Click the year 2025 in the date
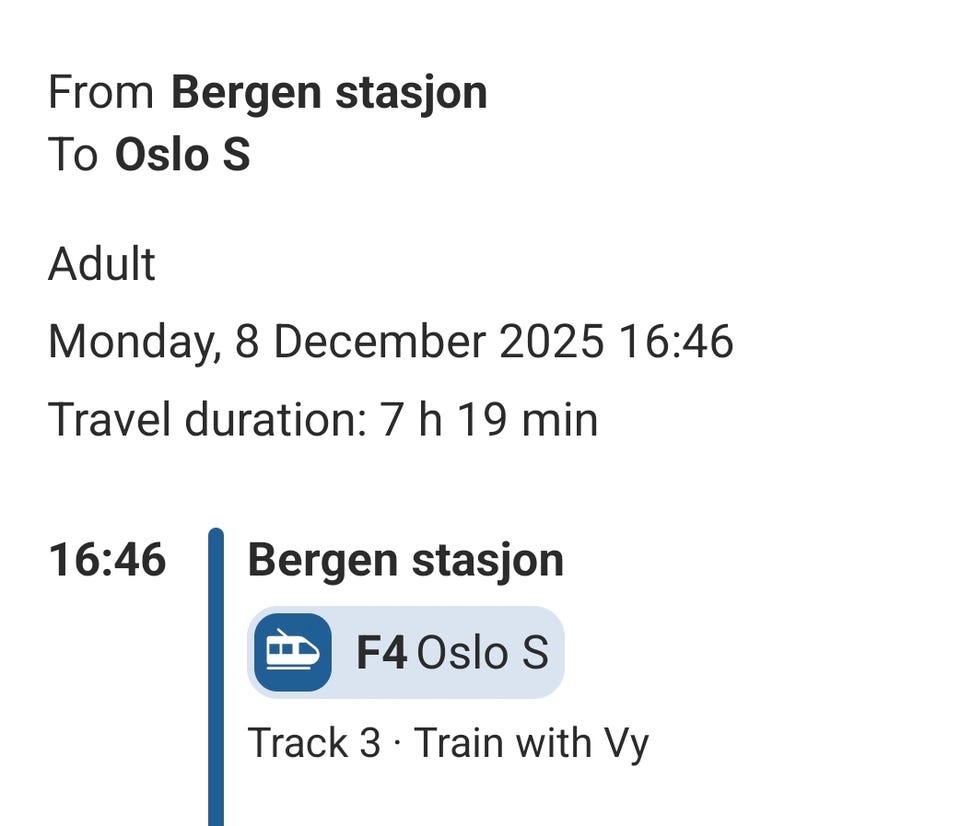 tap(551, 342)
